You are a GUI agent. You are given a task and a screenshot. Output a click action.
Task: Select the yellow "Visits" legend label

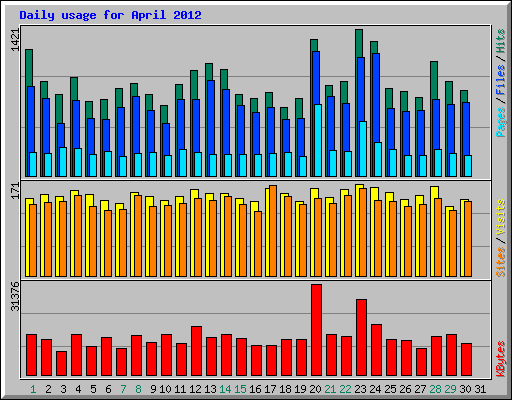pos(500,217)
